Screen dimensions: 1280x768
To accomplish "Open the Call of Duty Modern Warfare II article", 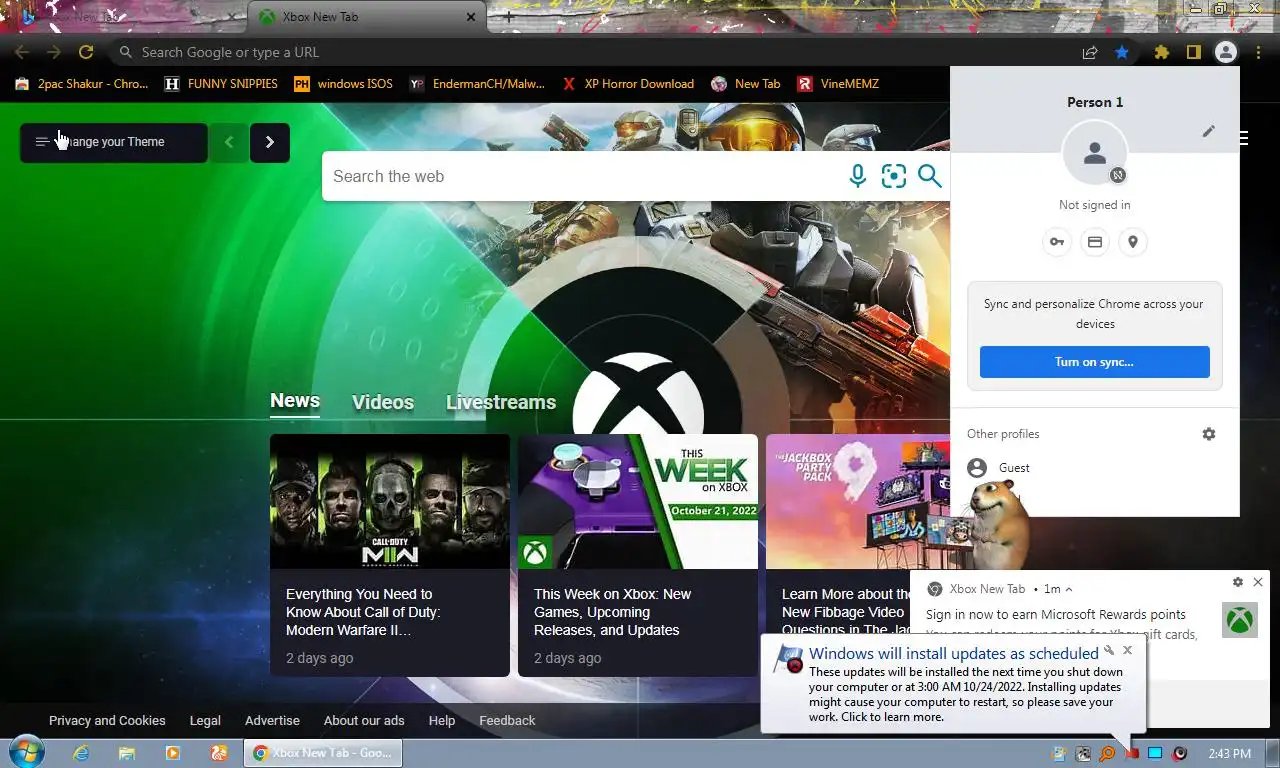I will pyautogui.click(x=390, y=555).
